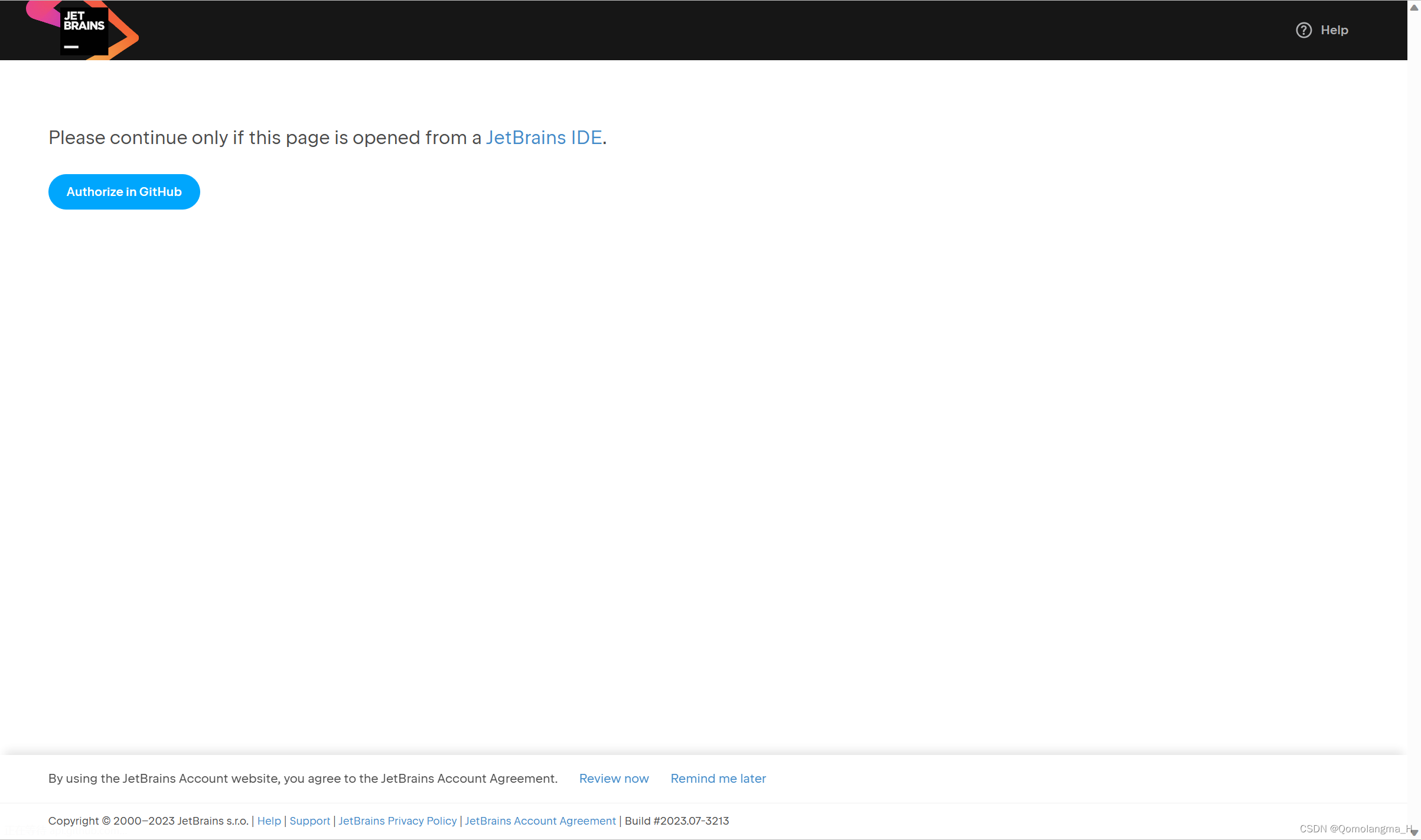1421x840 pixels.
Task: Click the scrollbar up arrow
Action: tap(1414, 8)
